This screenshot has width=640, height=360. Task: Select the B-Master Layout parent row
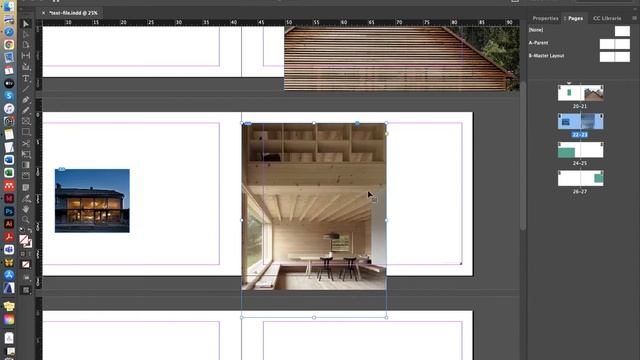point(580,56)
